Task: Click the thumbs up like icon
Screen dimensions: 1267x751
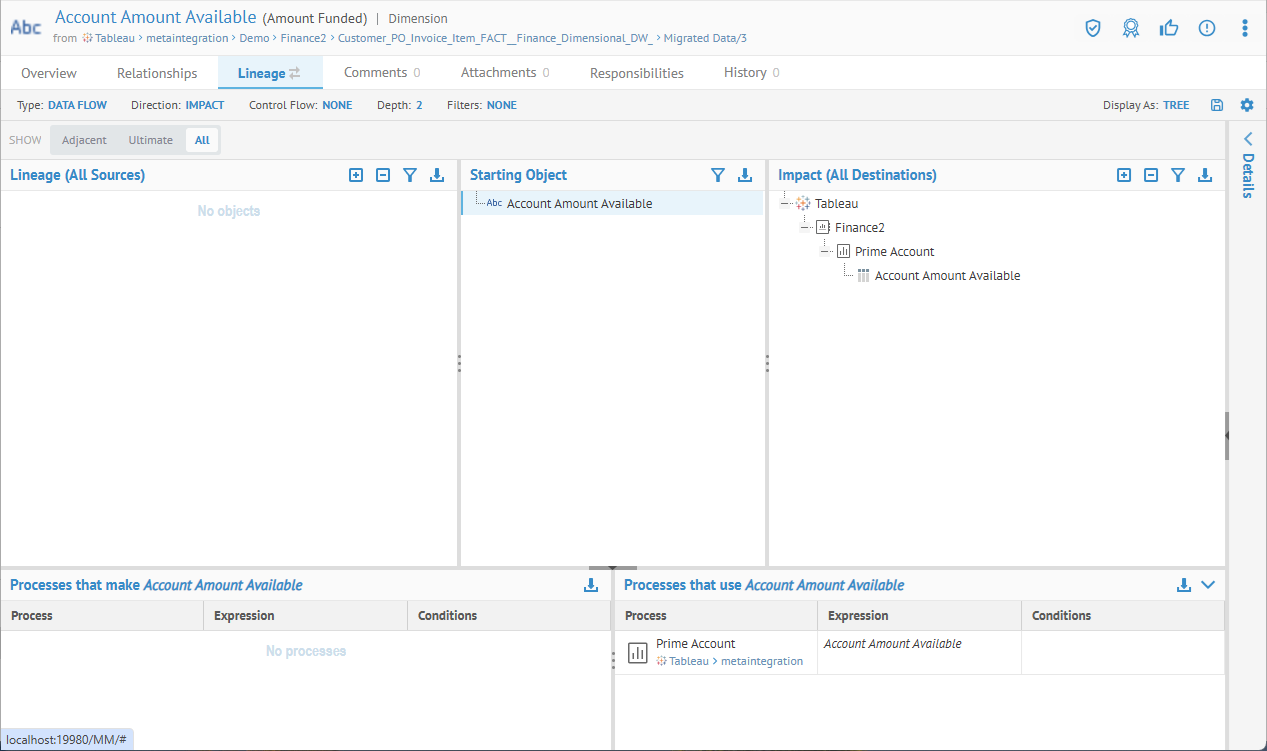Action: coord(1169,28)
